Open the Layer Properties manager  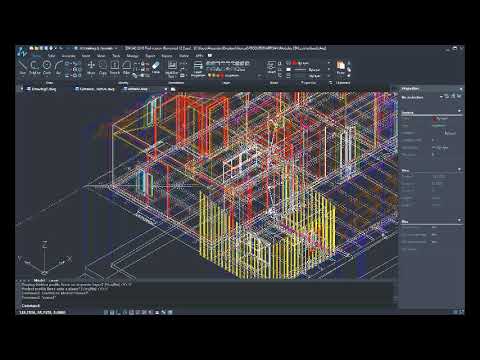[198, 69]
